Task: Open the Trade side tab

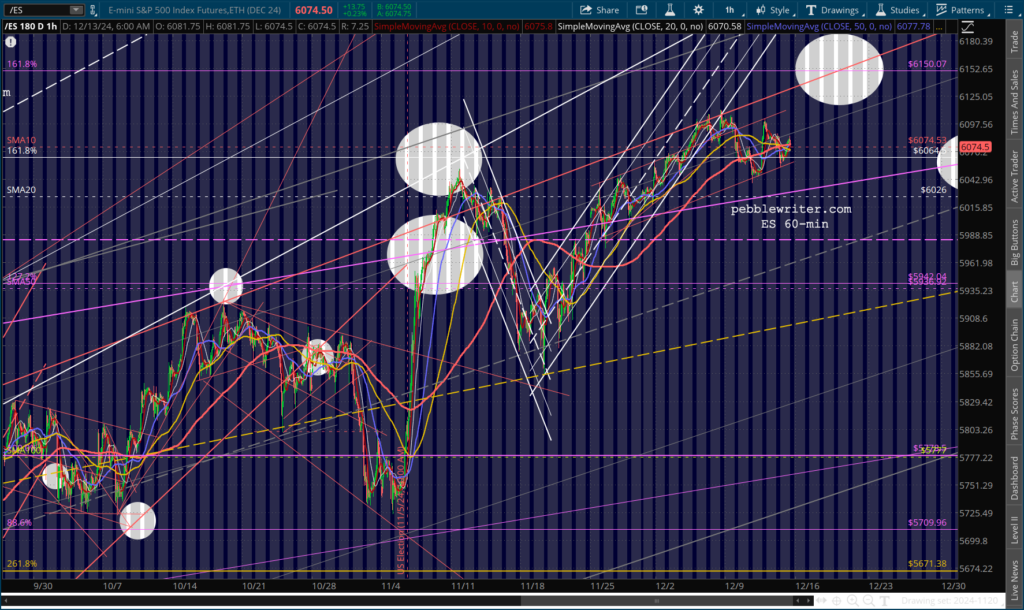Action: pos(1014,41)
